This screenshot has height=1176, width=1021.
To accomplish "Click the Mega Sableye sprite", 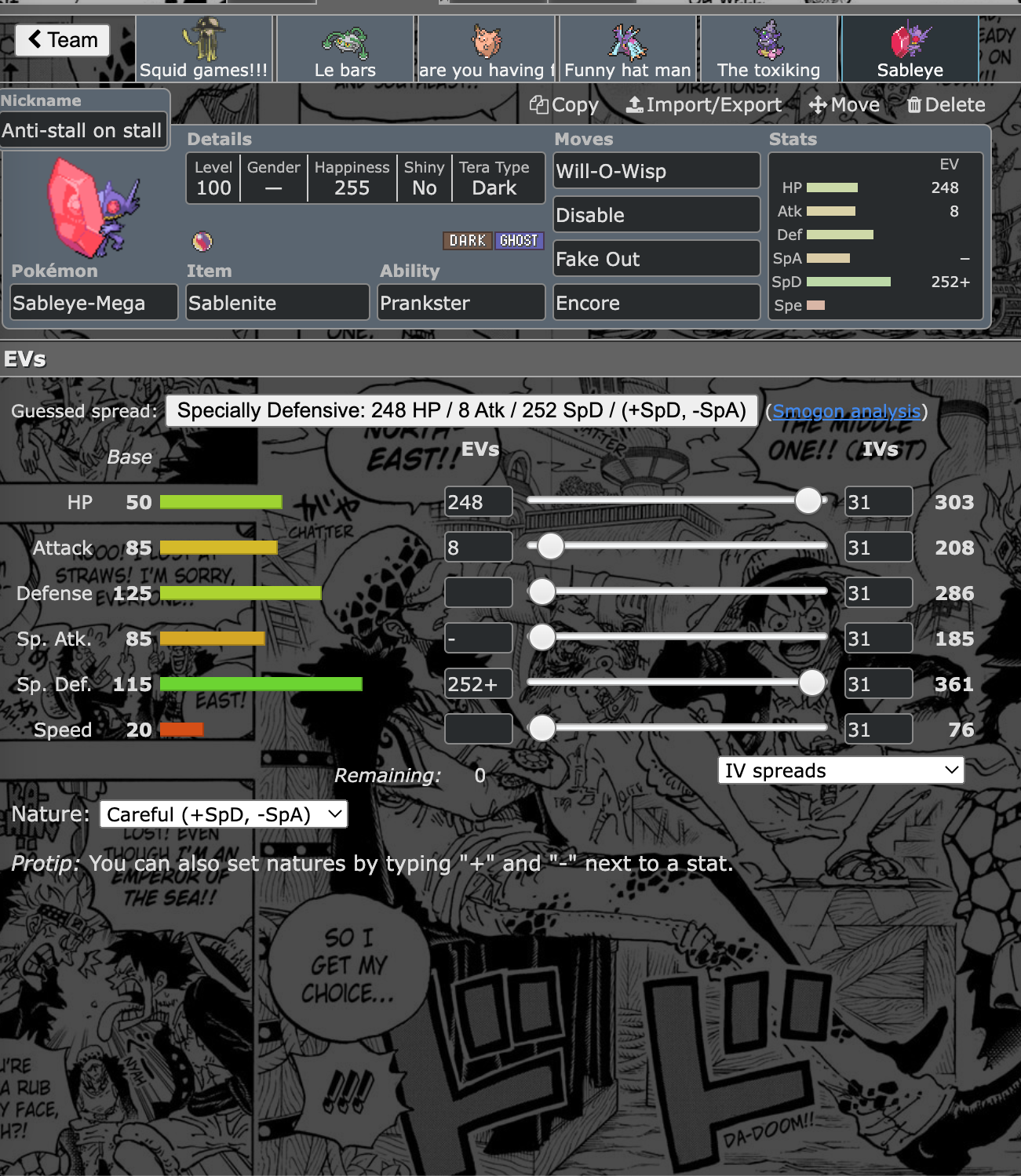I will coord(93,207).
